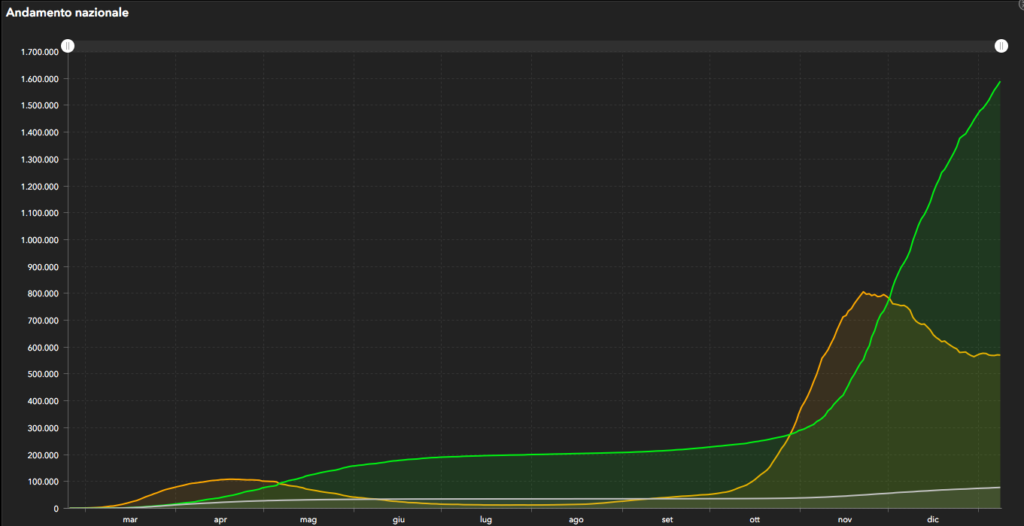The height and width of the screenshot is (526, 1024).
Task: Click the expand icon in top-right corner
Action: tap(1019, 5)
